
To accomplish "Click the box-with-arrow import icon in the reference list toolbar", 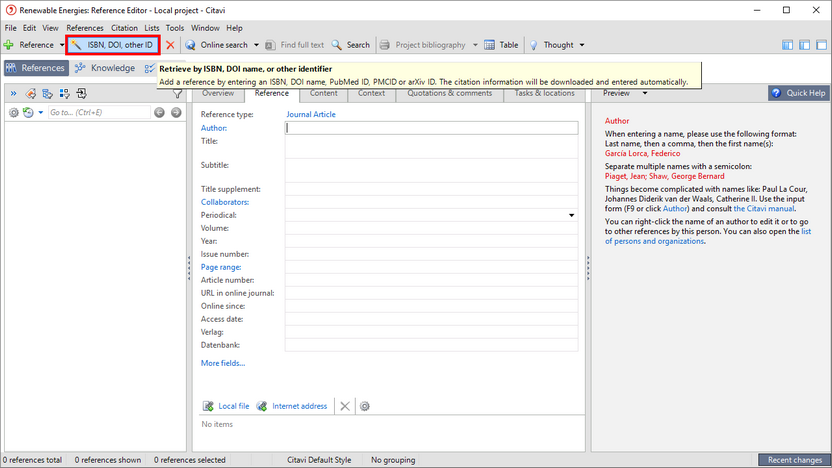I will [82, 94].
